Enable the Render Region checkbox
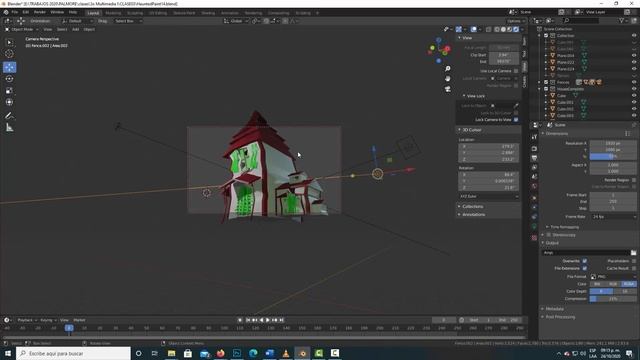This screenshot has height=360, width=640. [x=634, y=180]
